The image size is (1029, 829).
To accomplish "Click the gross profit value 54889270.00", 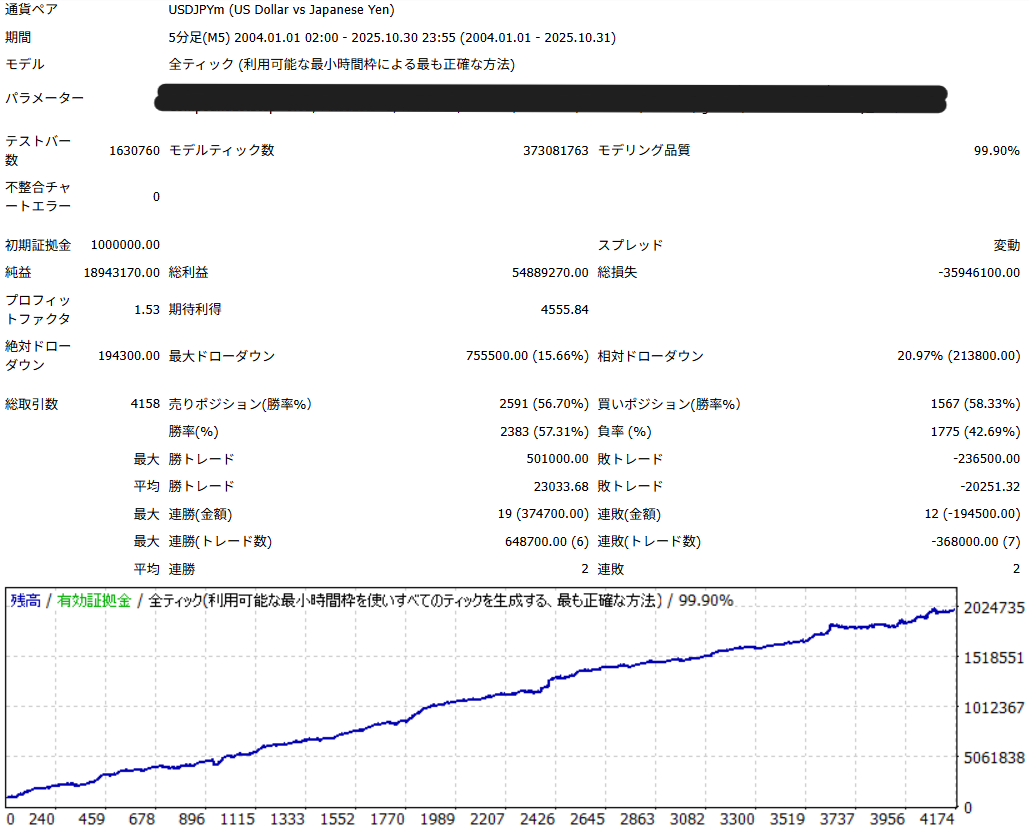I will pos(550,272).
